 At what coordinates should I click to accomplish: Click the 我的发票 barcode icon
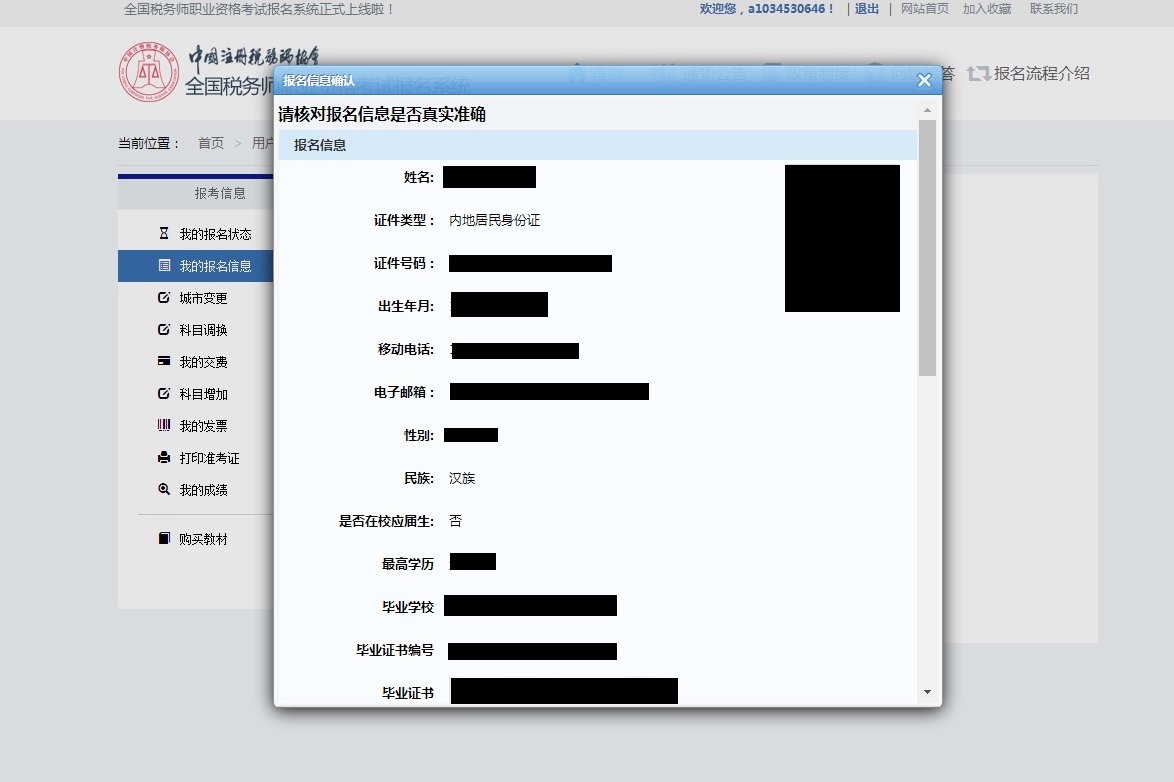164,425
